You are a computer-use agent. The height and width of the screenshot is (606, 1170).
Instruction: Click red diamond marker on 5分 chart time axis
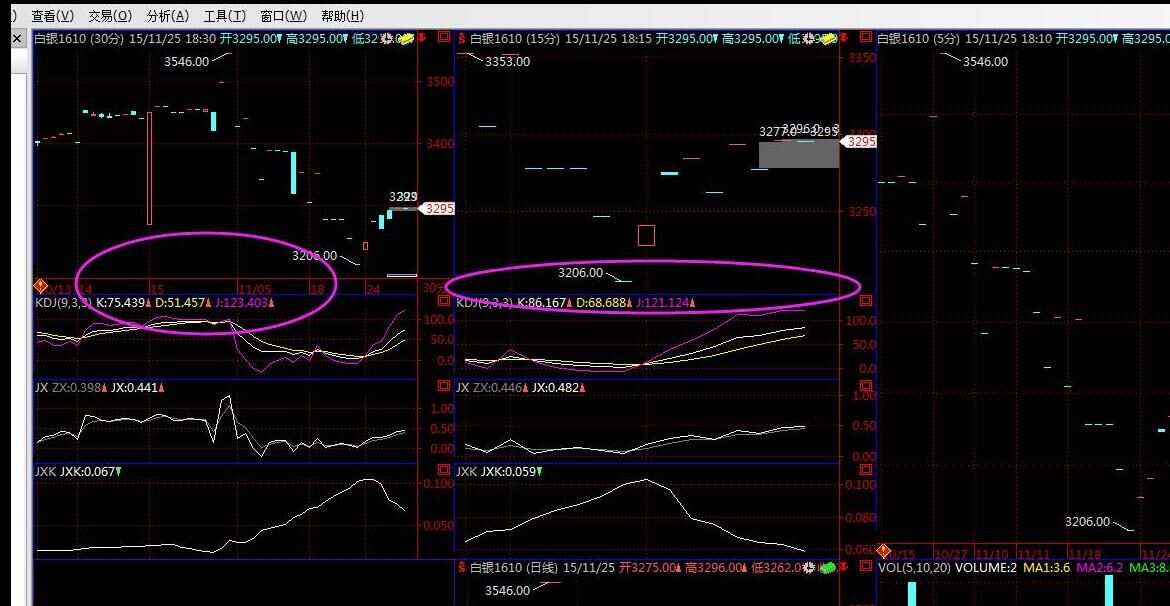click(883, 551)
